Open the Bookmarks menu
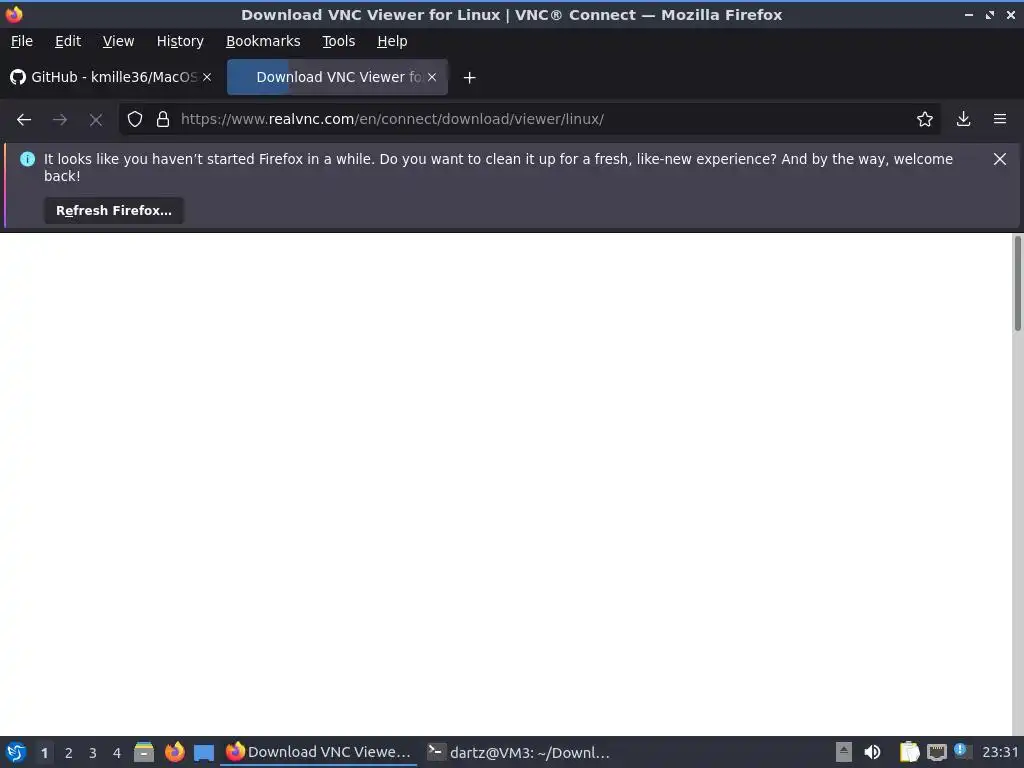The height and width of the screenshot is (768, 1024). click(263, 41)
